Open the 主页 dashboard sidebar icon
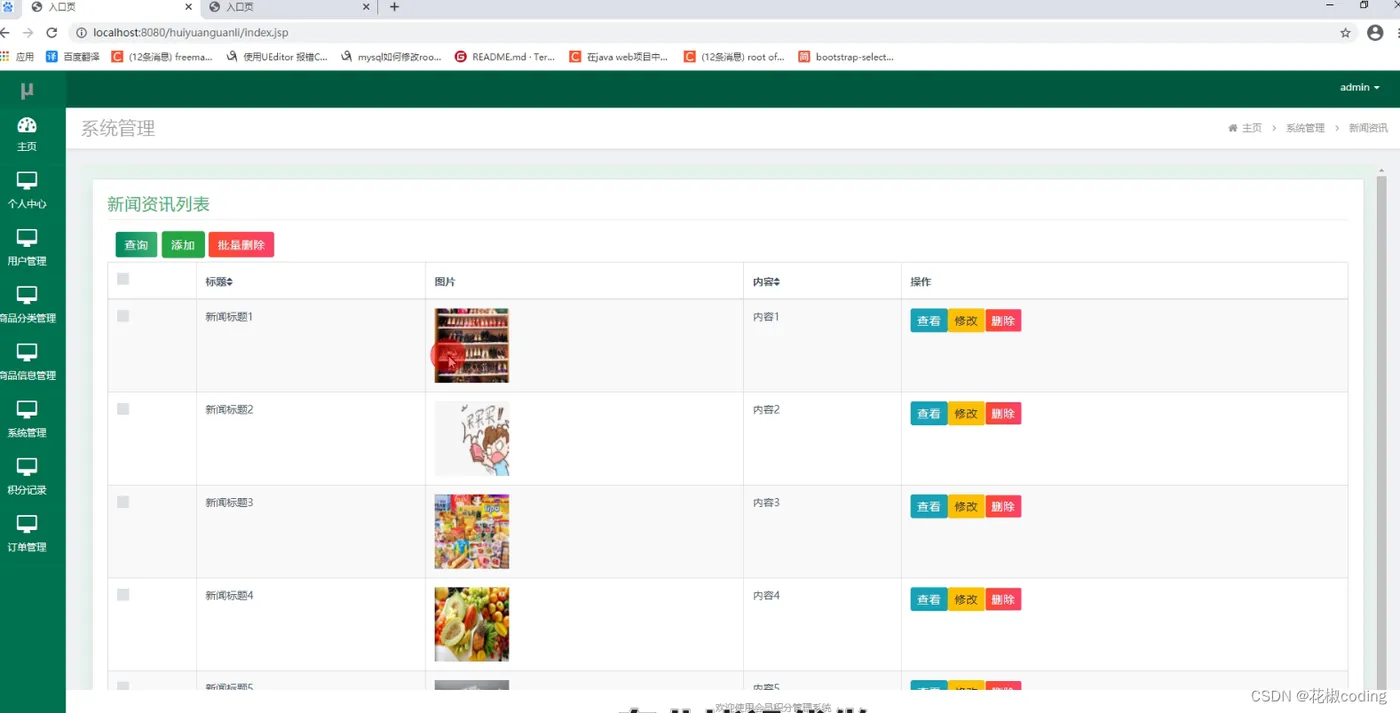The image size is (1400, 713). click(27, 134)
